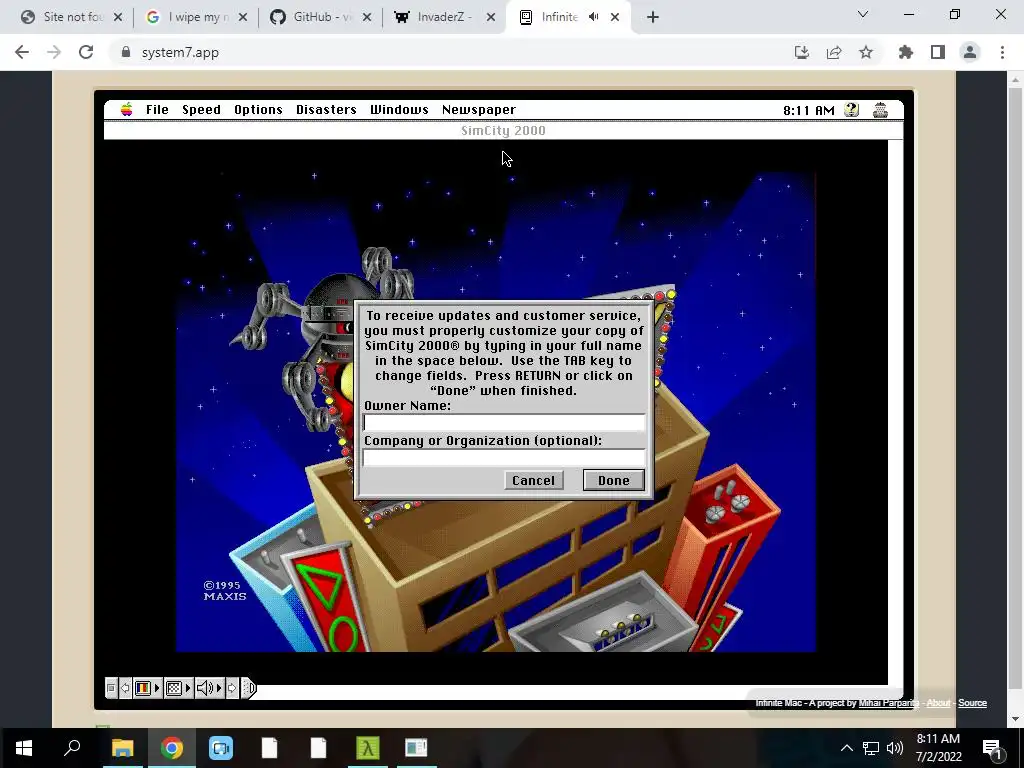Open the network status tray icon

click(x=871, y=748)
